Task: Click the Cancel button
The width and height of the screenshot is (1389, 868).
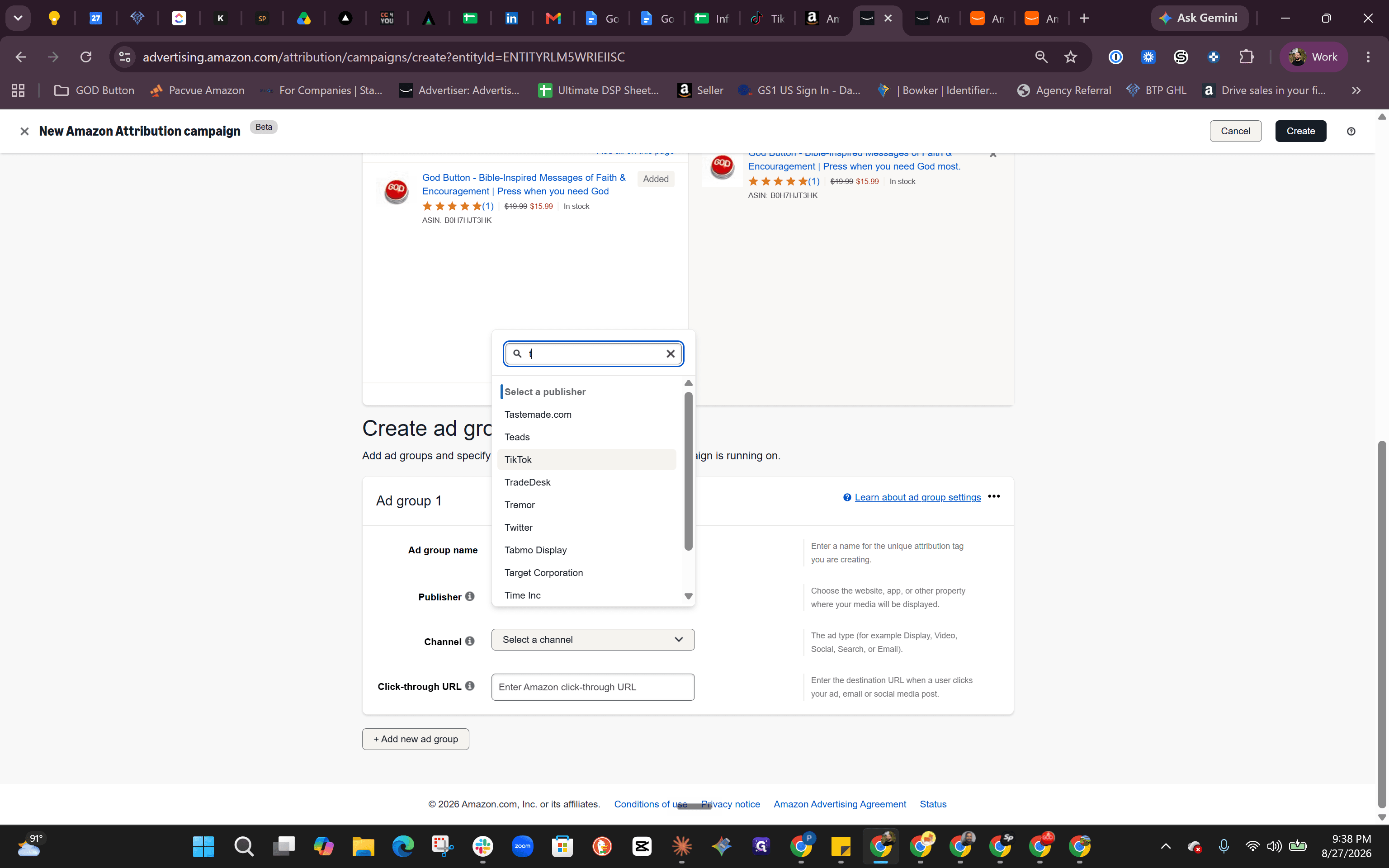Action: point(1235,132)
